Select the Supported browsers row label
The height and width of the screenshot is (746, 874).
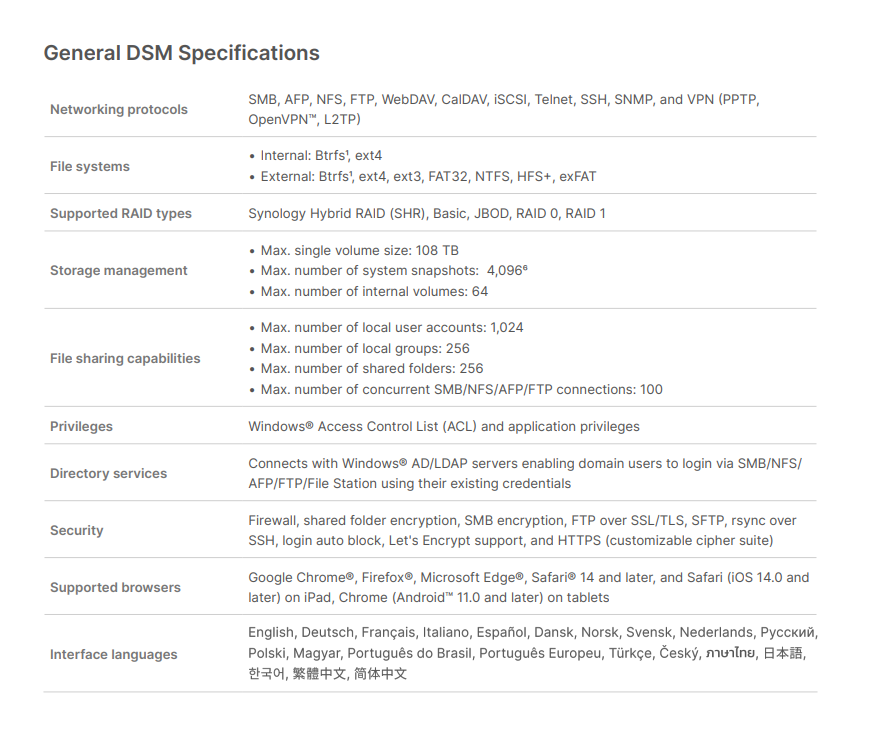pos(115,587)
